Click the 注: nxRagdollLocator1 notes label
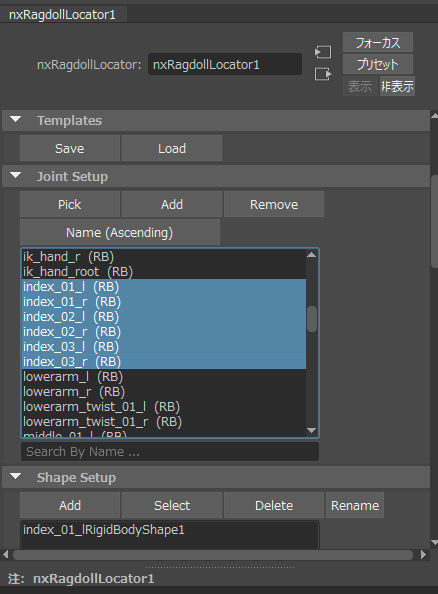The width and height of the screenshot is (438, 594). [x=81, y=578]
